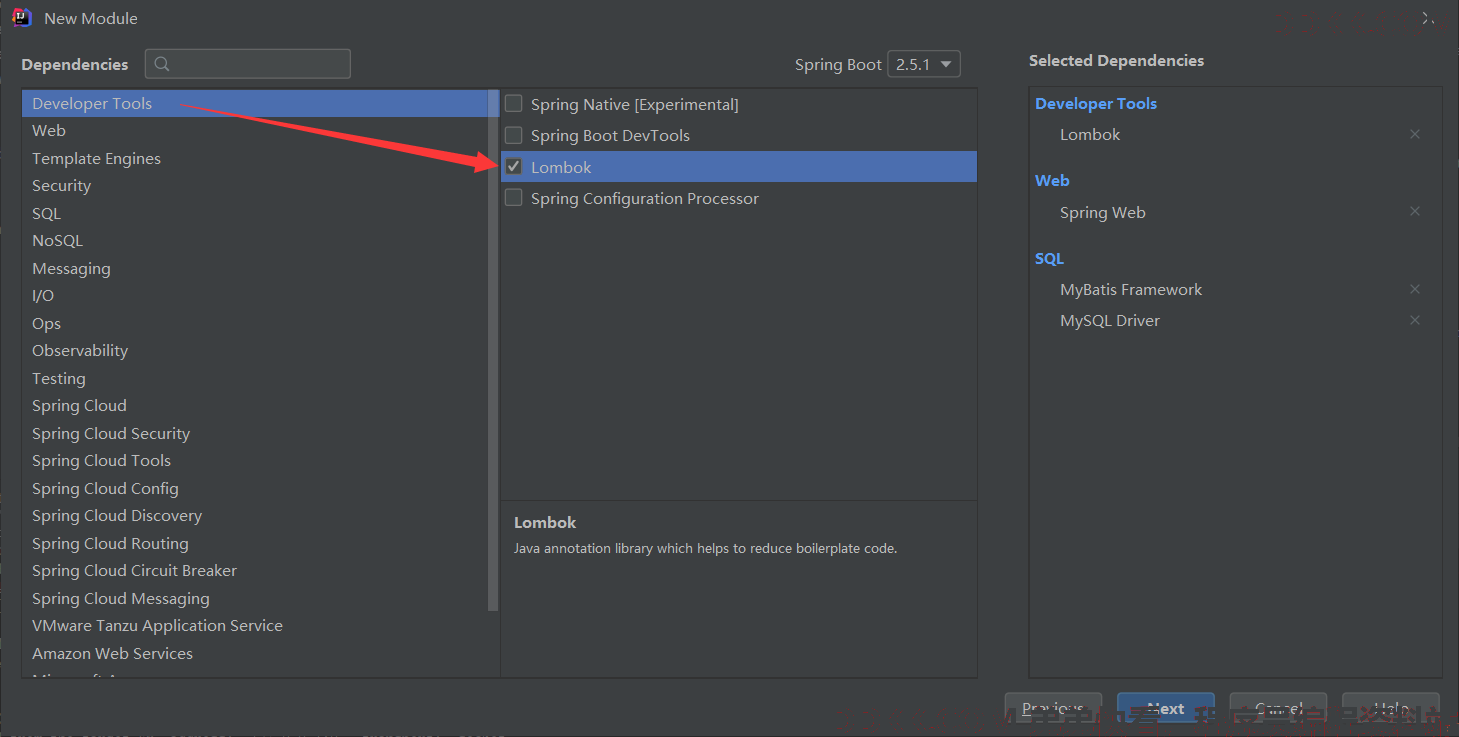Screen dimensions: 1459x737
Task: Remove Lombok from Selected Dependencies
Action: point(1415,134)
